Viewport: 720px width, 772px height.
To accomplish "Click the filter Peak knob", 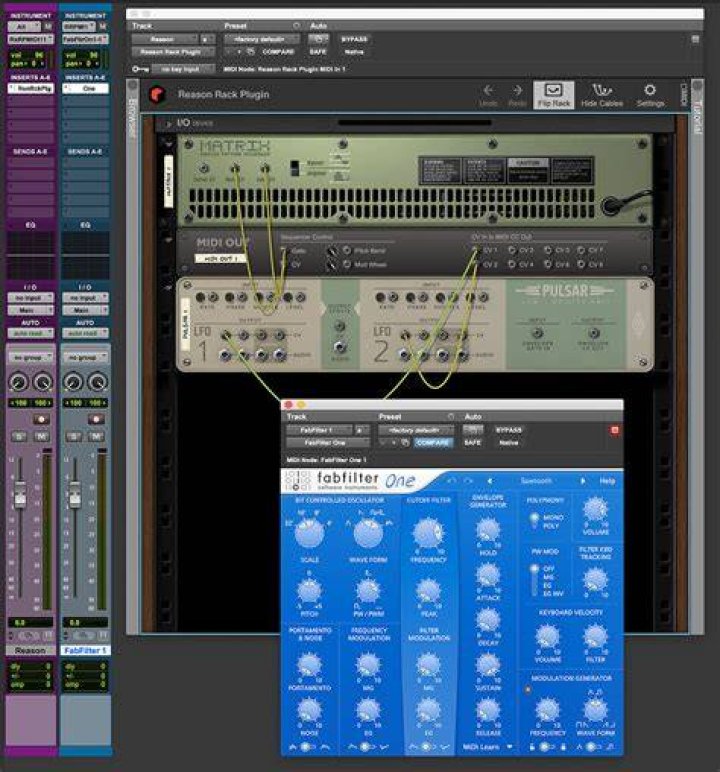I will 428,591.
